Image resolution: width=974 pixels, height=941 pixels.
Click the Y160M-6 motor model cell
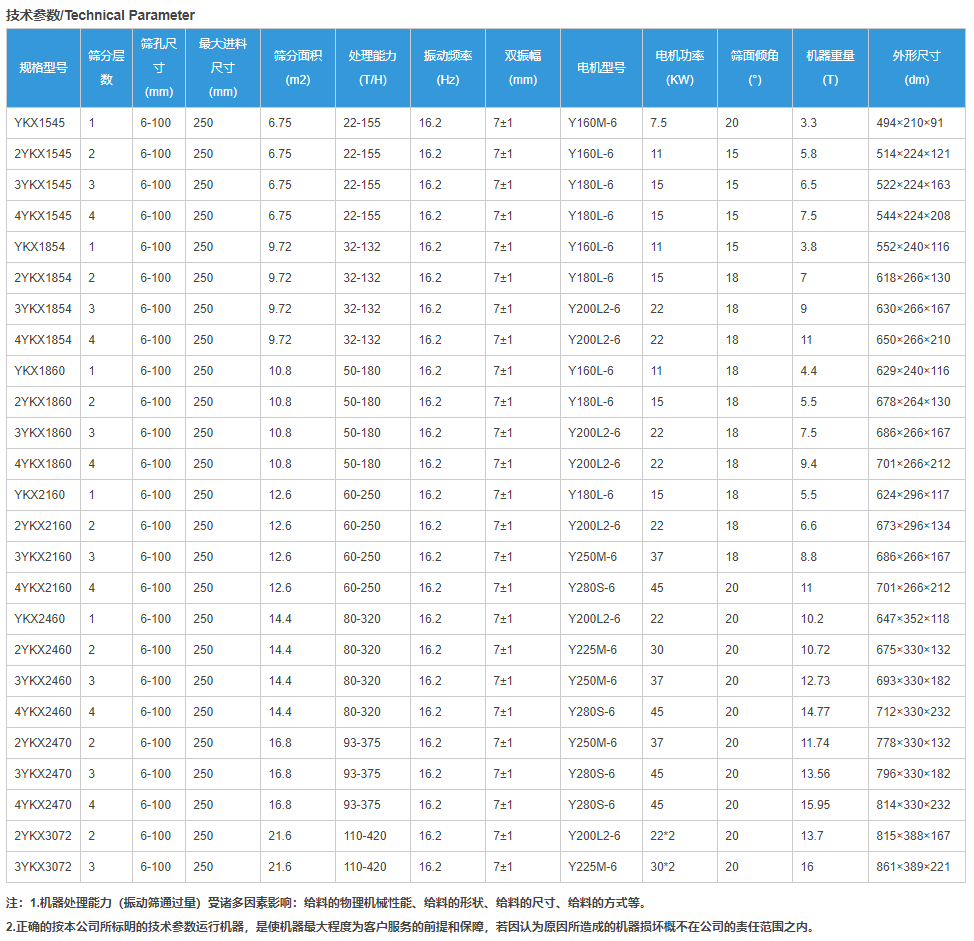(592, 123)
